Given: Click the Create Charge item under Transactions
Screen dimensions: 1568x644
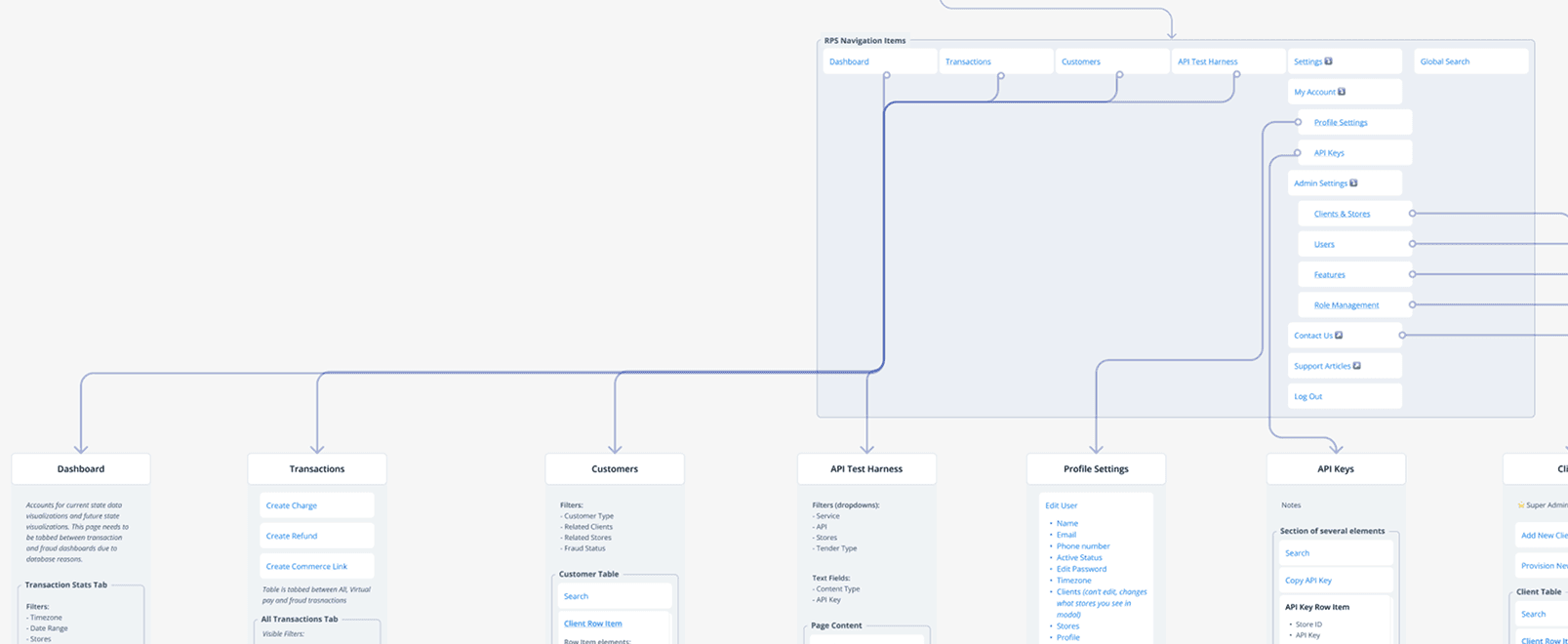Looking at the screenshot, I should (317, 505).
